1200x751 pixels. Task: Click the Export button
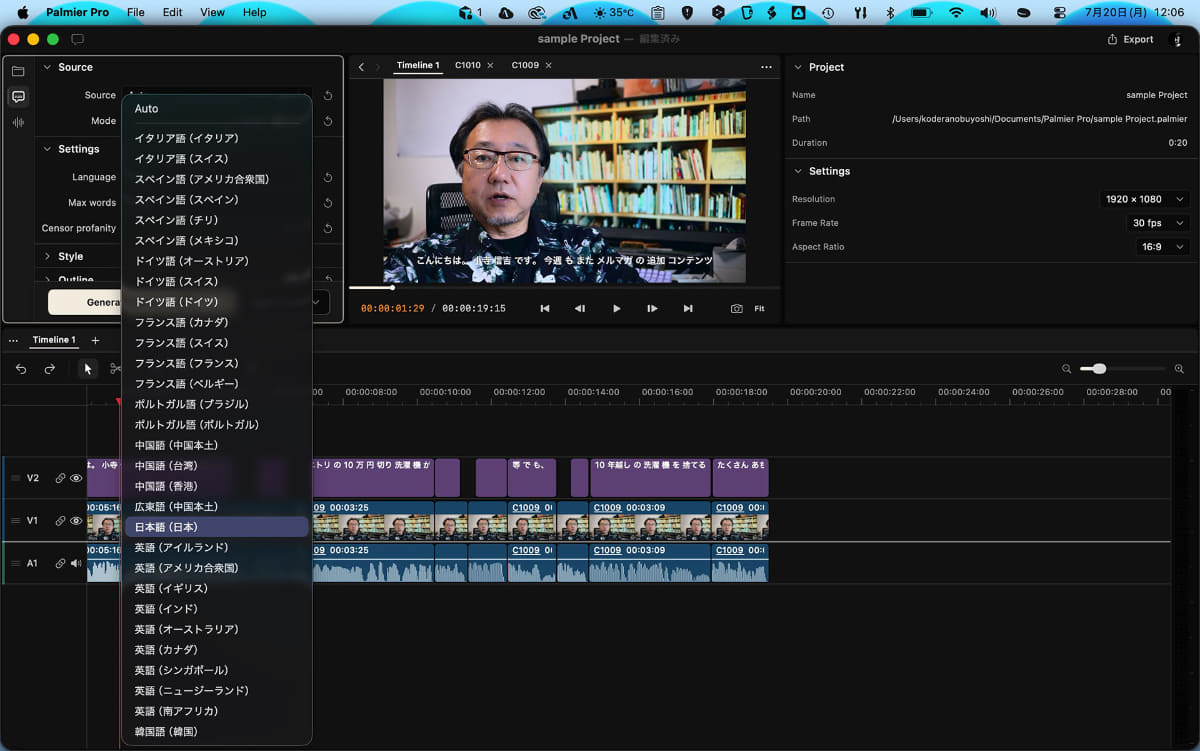point(1130,39)
